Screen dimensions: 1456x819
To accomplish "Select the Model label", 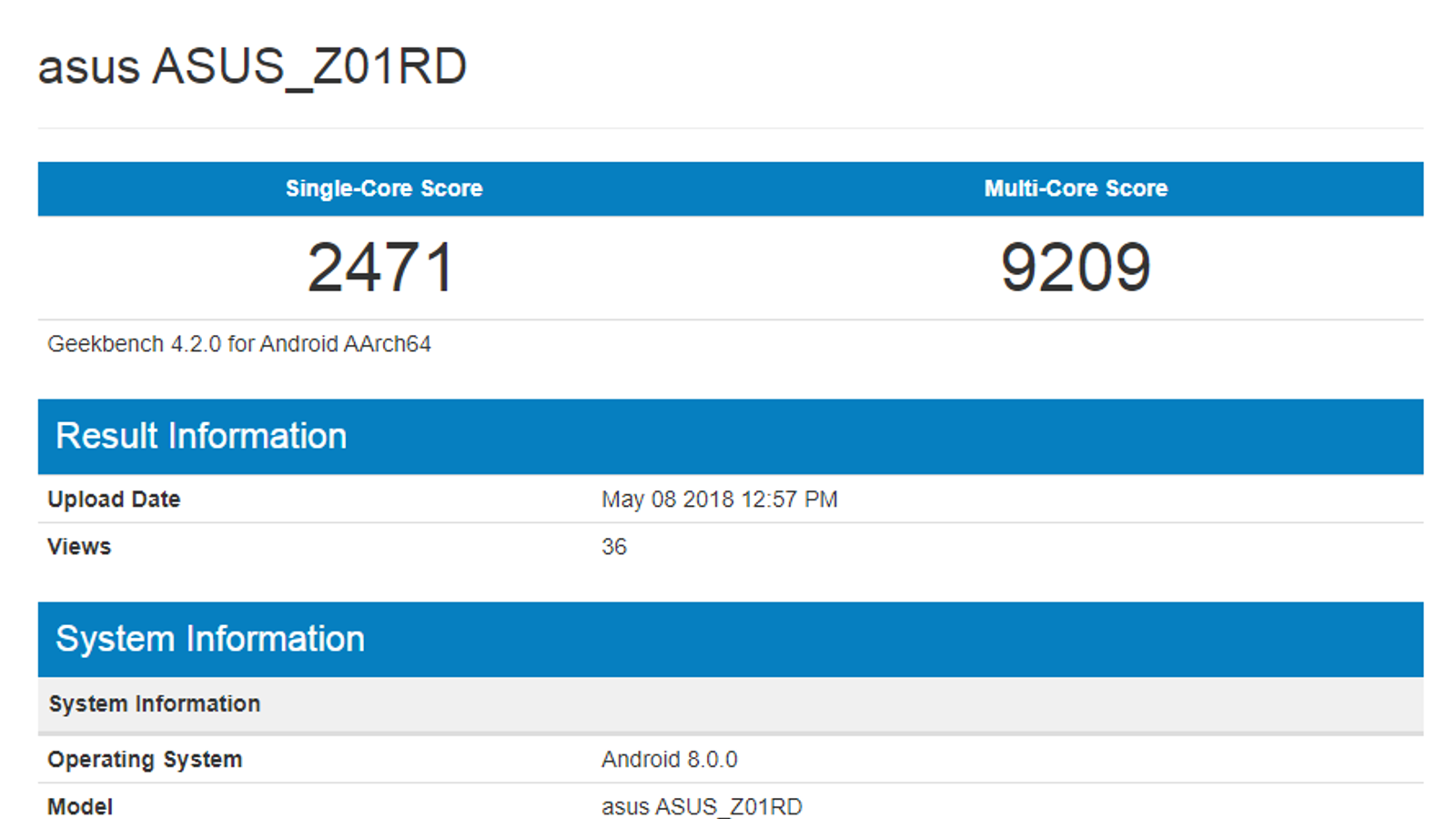I will [x=80, y=807].
